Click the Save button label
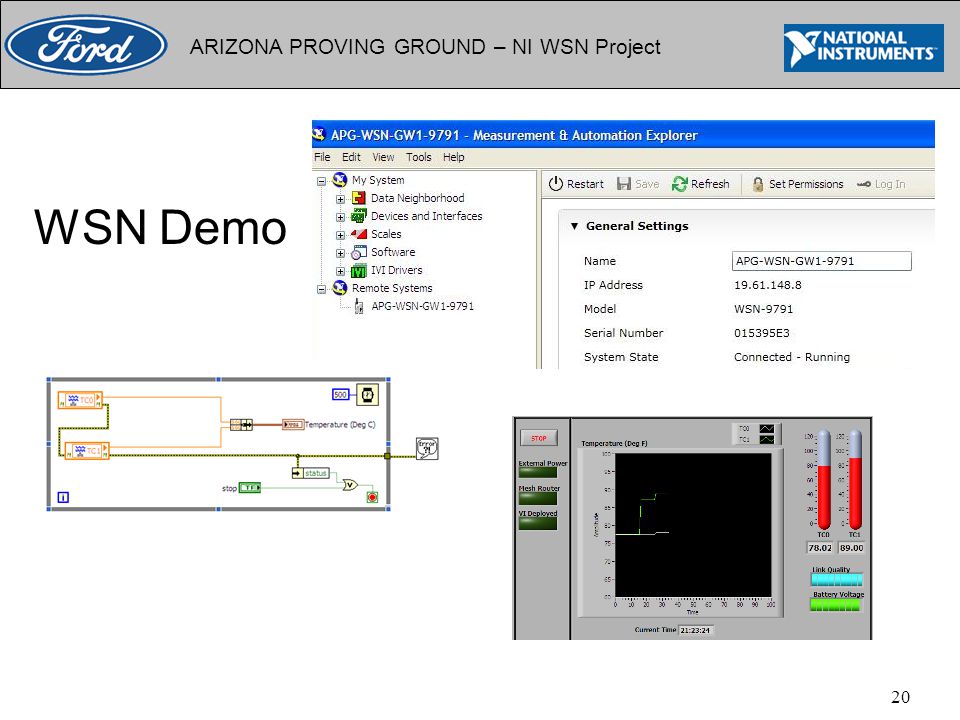 [x=647, y=184]
